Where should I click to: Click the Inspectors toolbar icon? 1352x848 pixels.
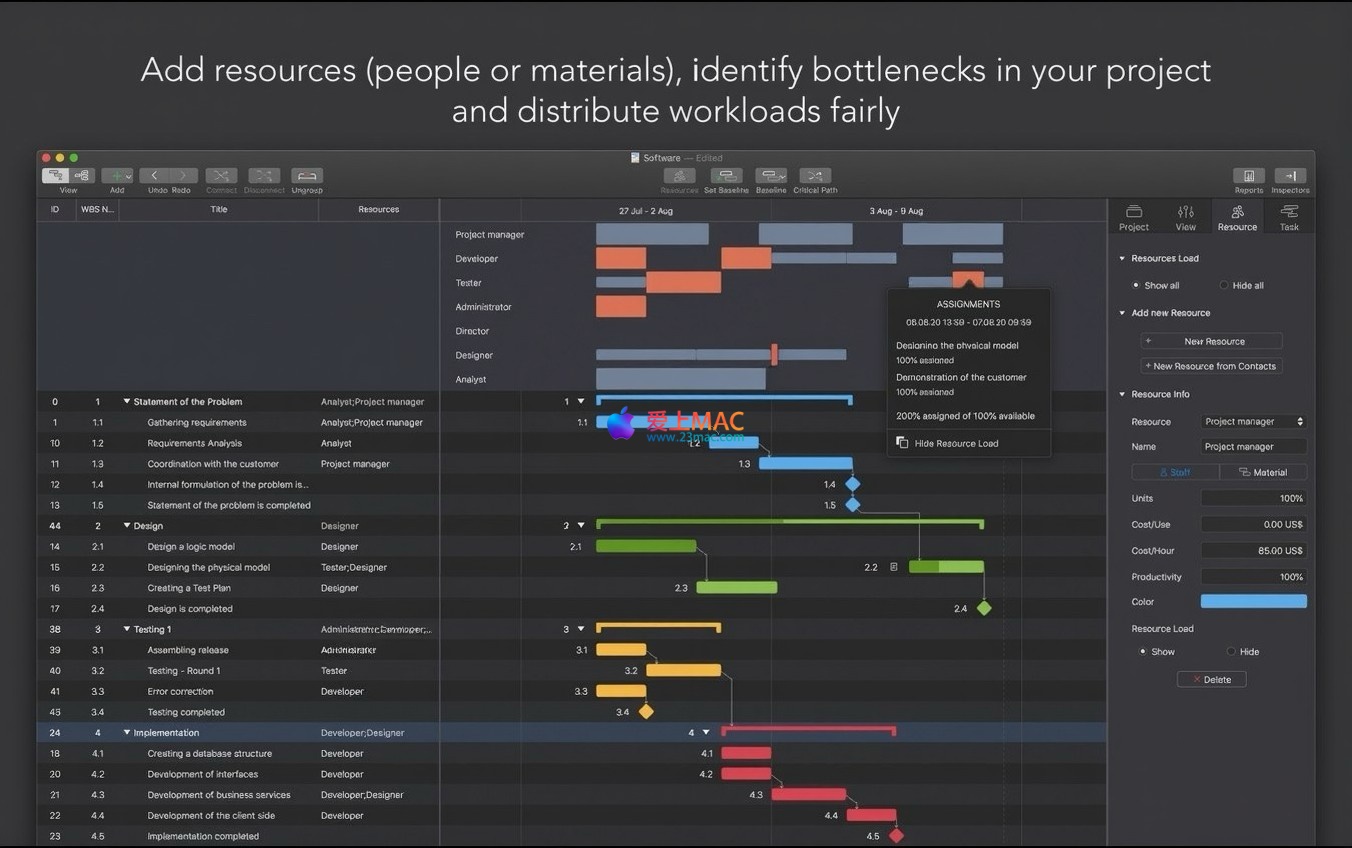[x=1290, y=176]
